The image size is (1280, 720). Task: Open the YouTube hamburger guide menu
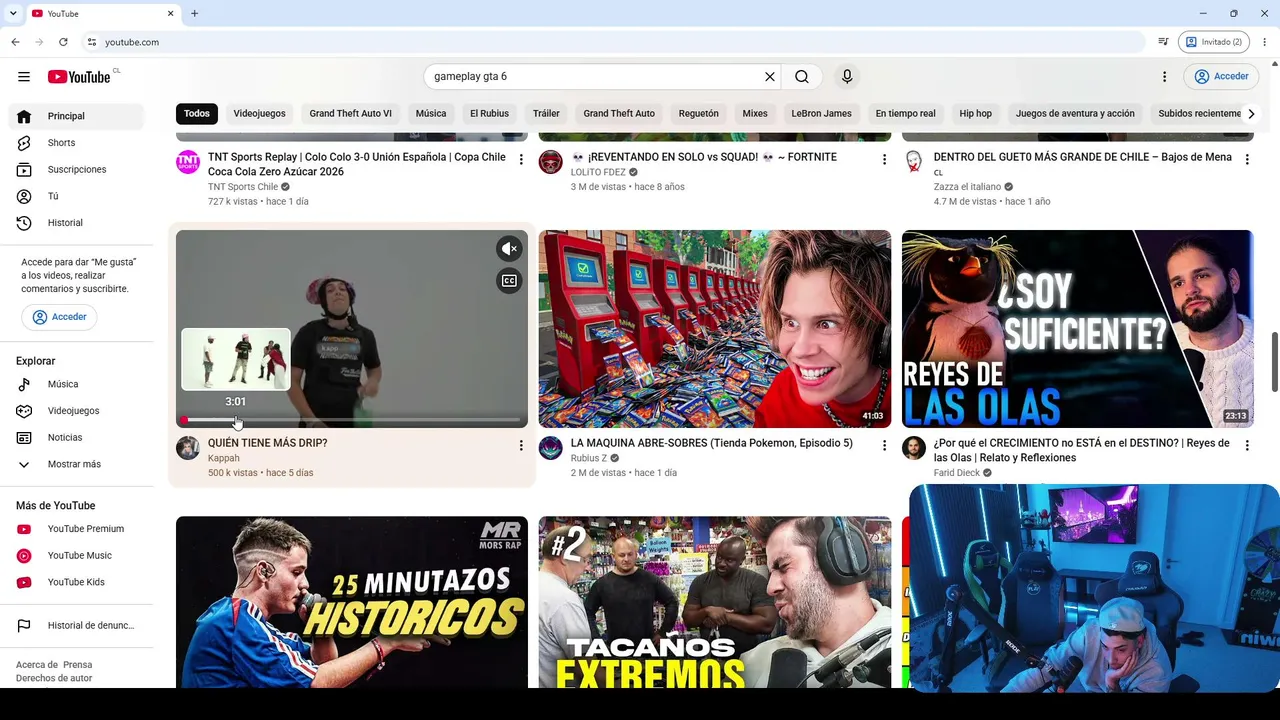tap(24, 77)
